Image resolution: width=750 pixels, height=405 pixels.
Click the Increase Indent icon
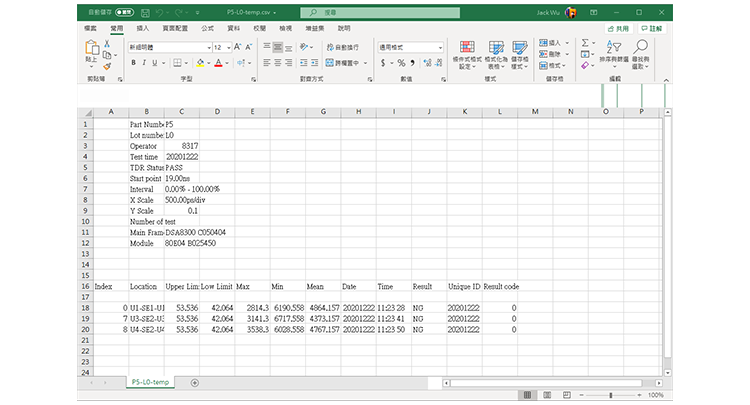click(315, 63)
